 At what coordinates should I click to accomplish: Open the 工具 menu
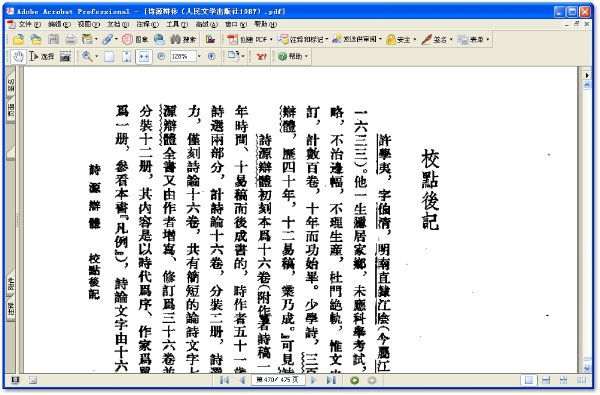click(x=177, y=24)
